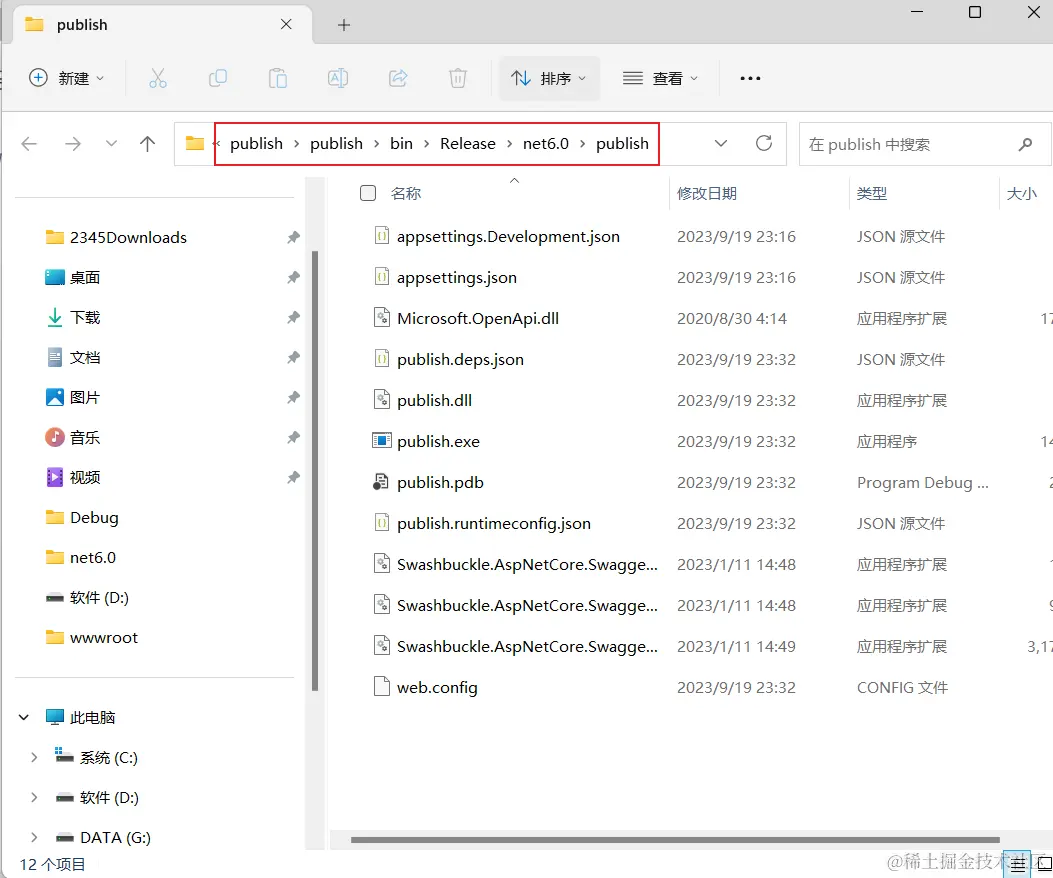Click the Release breadcrumb segment

click(x=467, y=144)
